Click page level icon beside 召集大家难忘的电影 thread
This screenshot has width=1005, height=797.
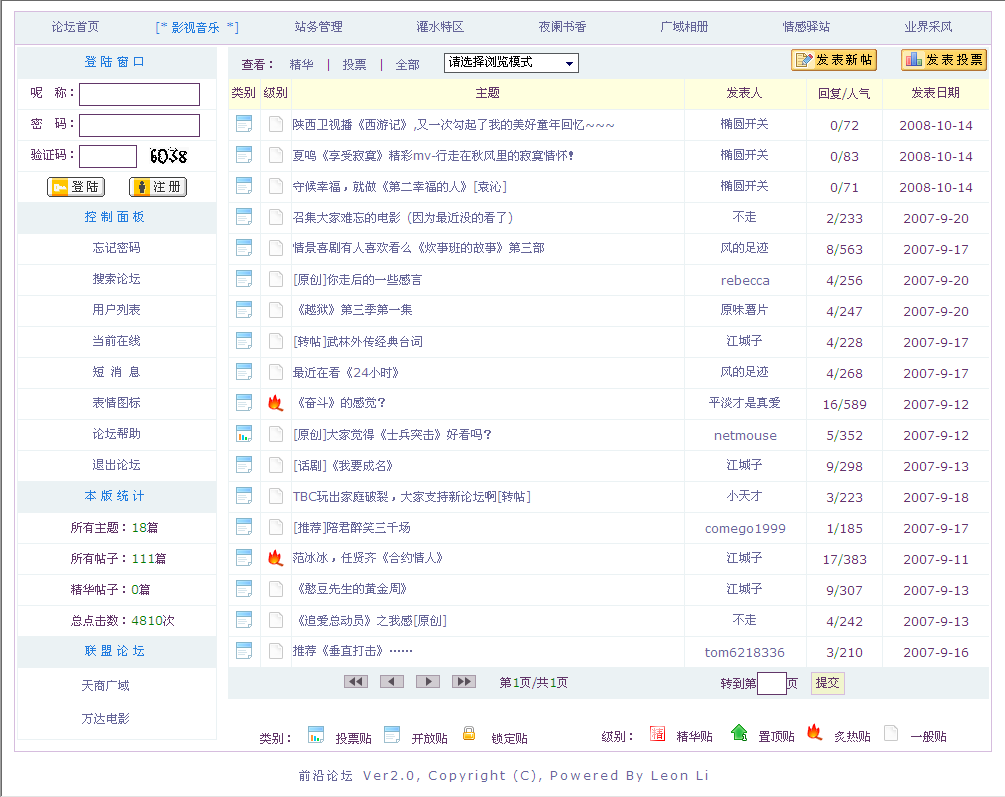pyautogui.click(x=276, y=217)
